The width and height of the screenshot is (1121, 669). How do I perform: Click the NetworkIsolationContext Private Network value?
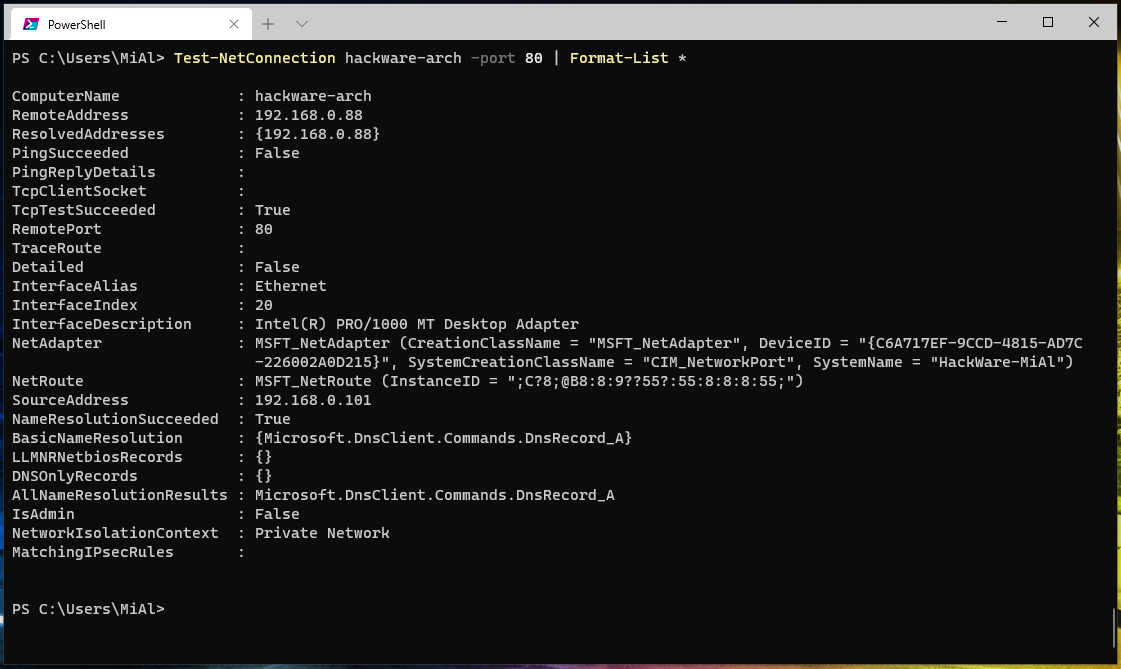[x=322, y=533]
